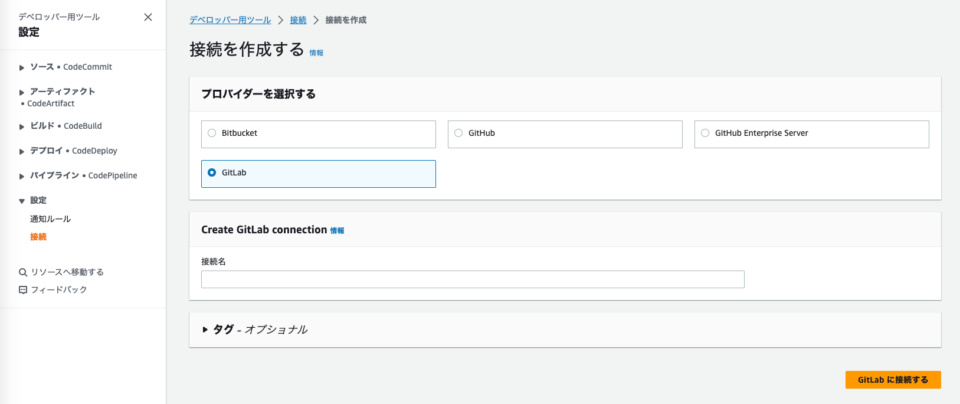Click the フィードバック comment icon

pos(23,290)
